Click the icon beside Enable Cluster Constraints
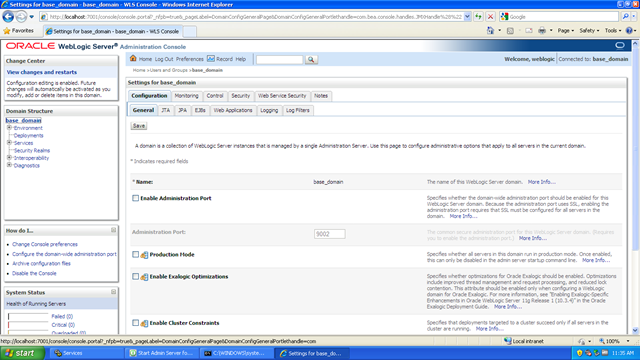The height and width of the screenshot is (360, 640). [x=144, y=323]
